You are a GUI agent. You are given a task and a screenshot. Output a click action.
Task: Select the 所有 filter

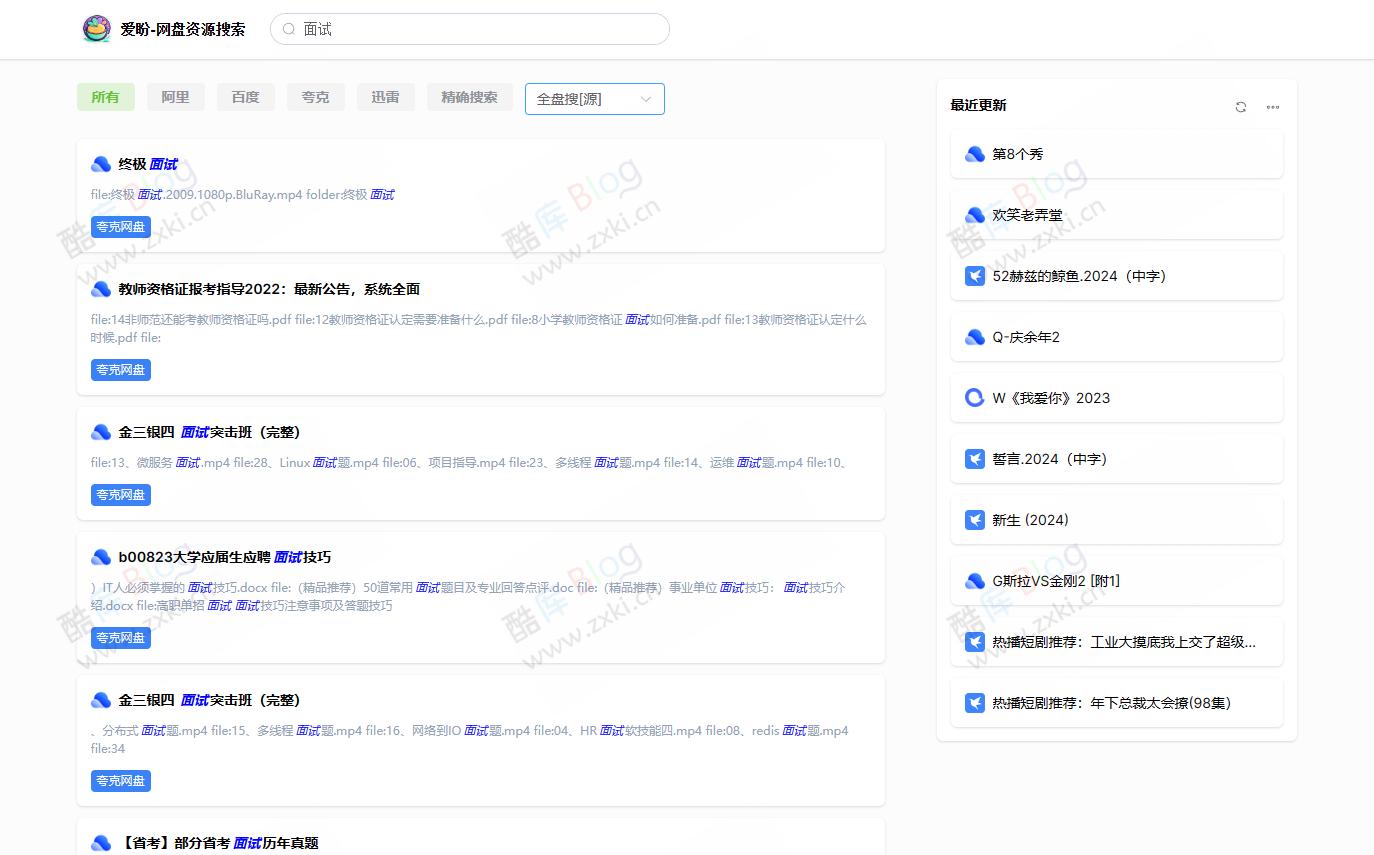[x=105, y=97]
